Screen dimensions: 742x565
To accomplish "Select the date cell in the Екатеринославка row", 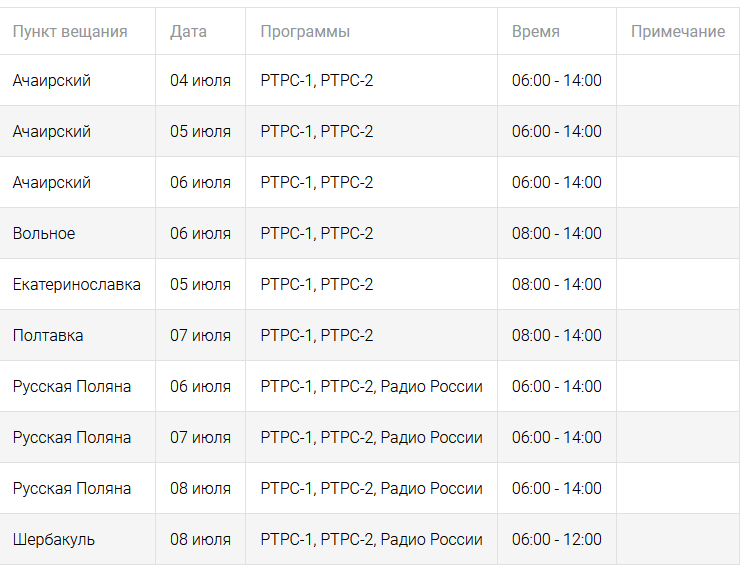I will point(200,285).
